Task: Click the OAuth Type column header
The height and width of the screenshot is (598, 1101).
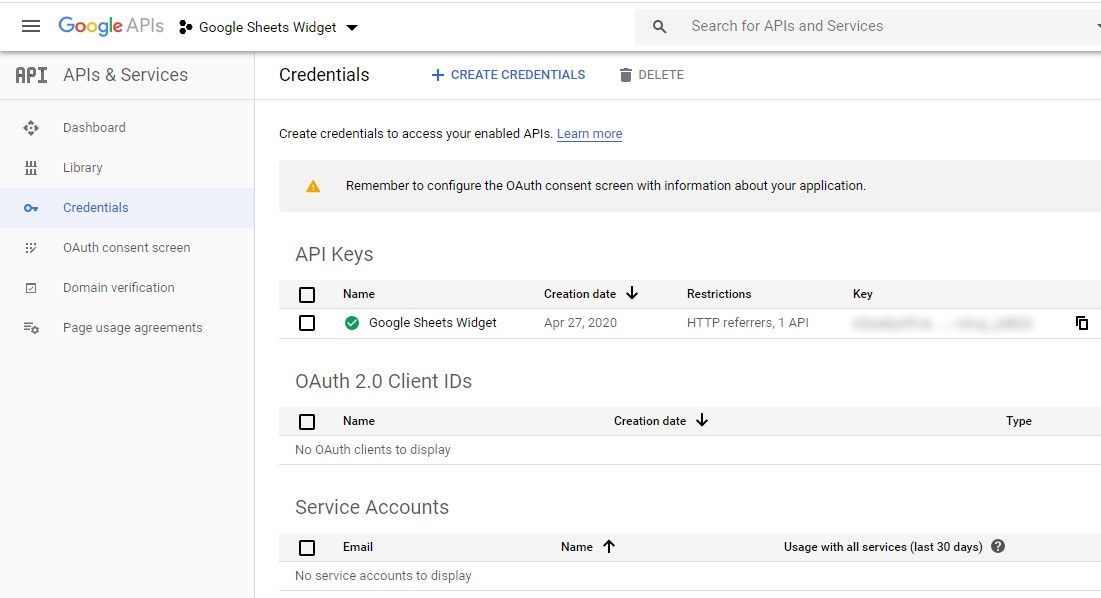Action: (x=1019, y=421)
